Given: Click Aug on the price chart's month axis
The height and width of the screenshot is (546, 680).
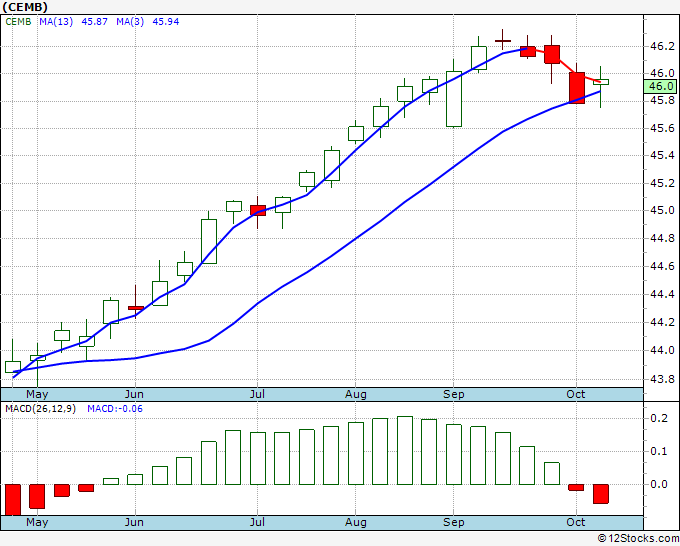Looking at the screenshot, I should [356, 394].
